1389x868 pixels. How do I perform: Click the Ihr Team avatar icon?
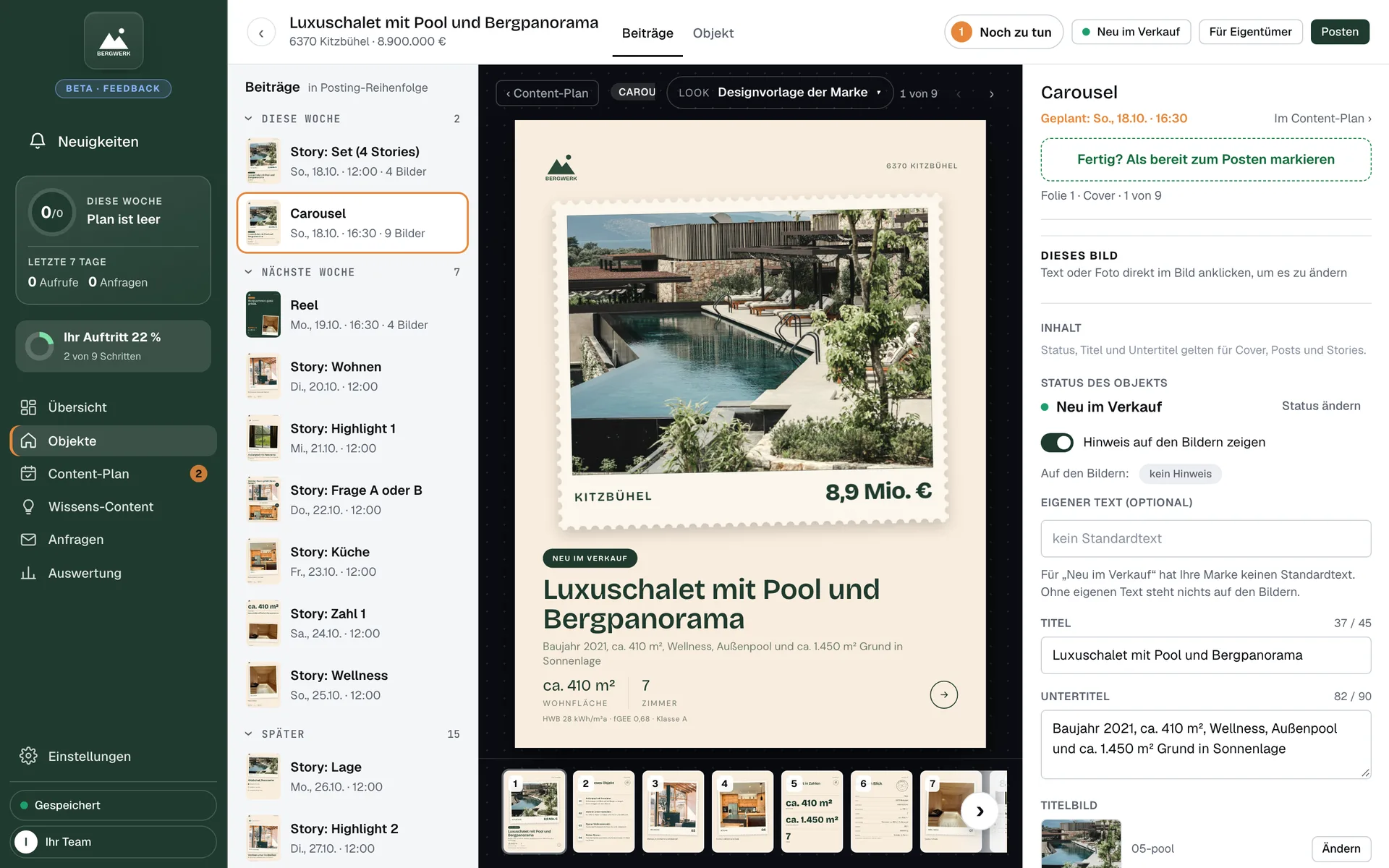click(x=26, y=842)
